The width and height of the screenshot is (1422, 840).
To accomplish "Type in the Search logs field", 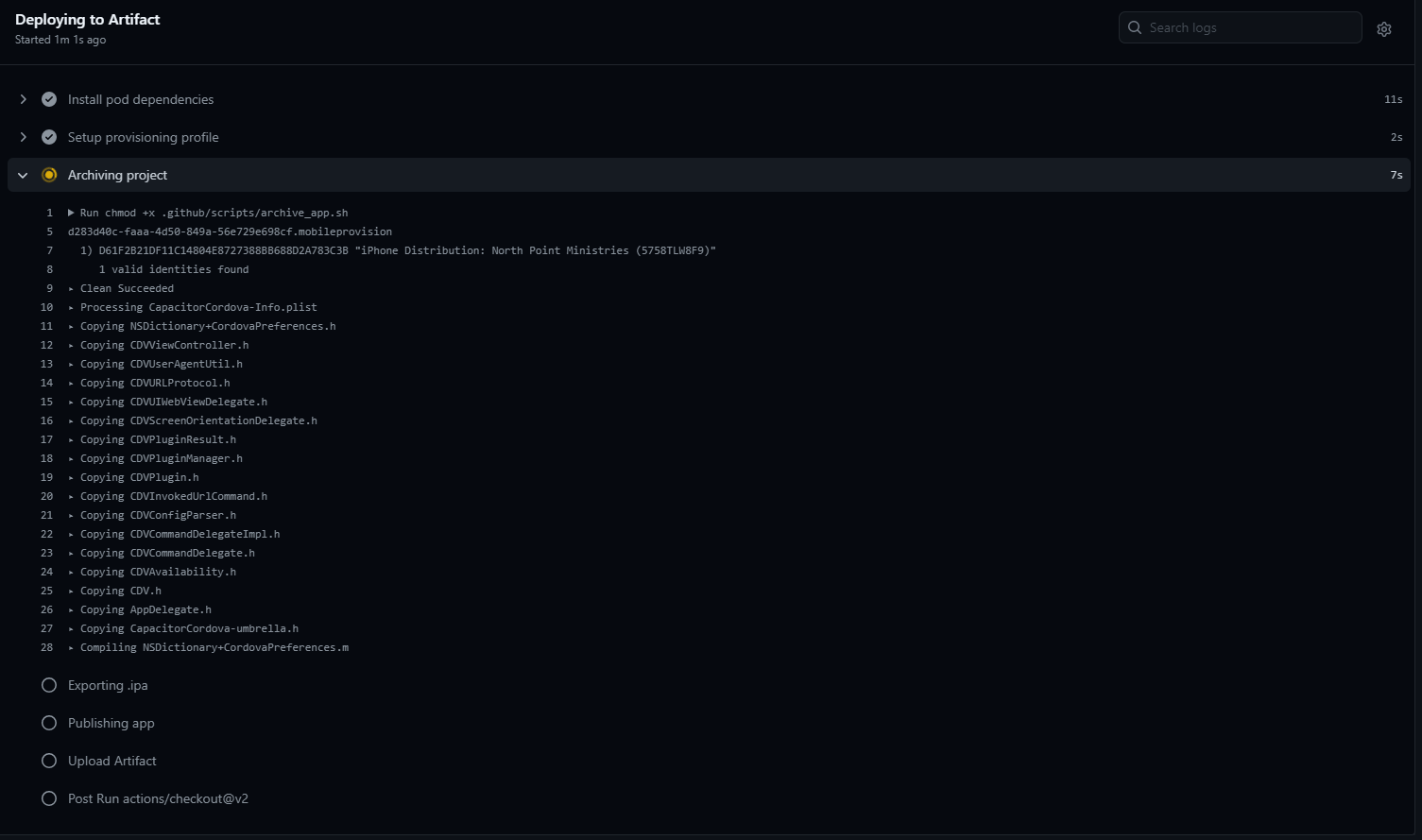I will pos(1247,28).
